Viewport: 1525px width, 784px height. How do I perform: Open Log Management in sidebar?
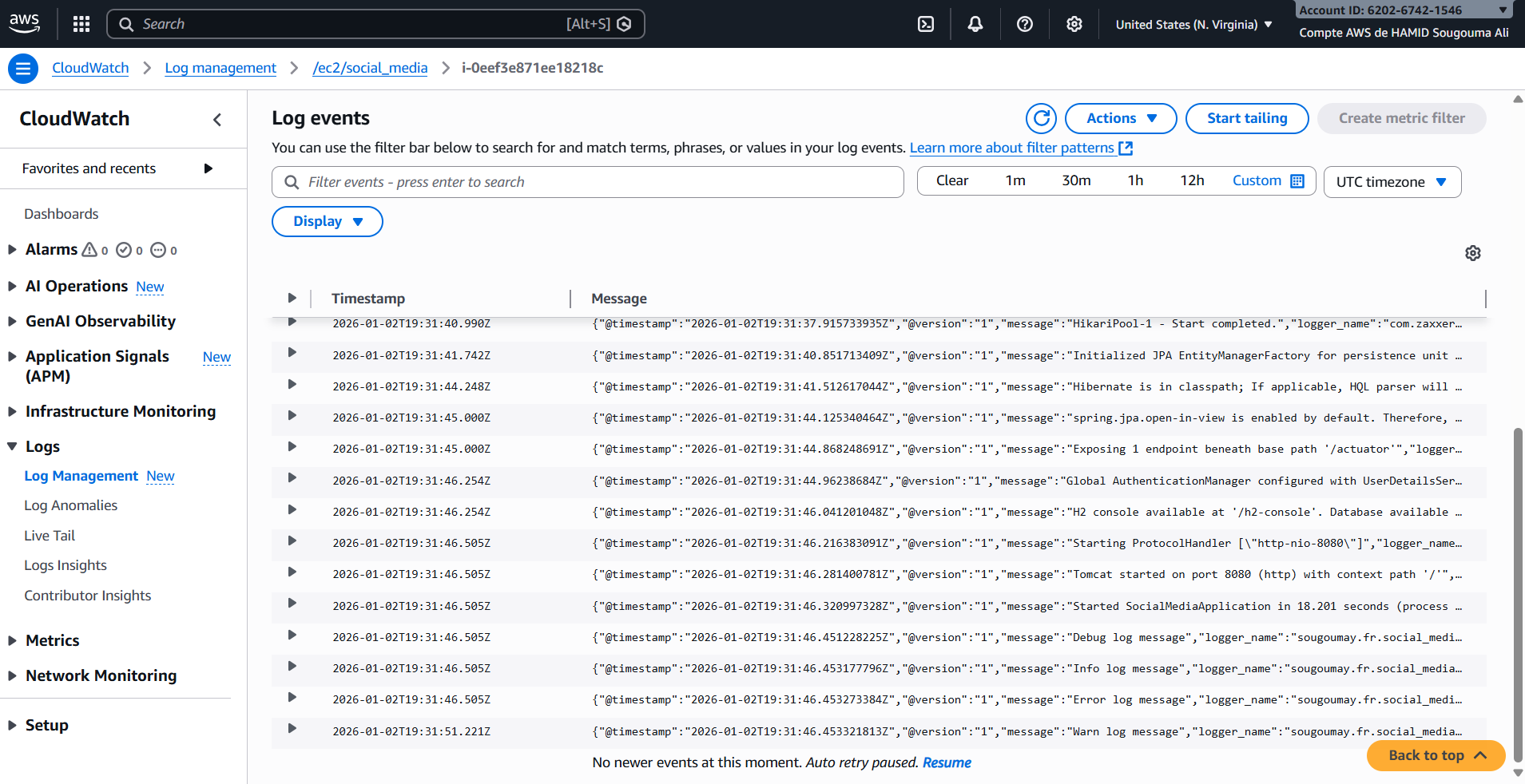click(x=81, y=476)
